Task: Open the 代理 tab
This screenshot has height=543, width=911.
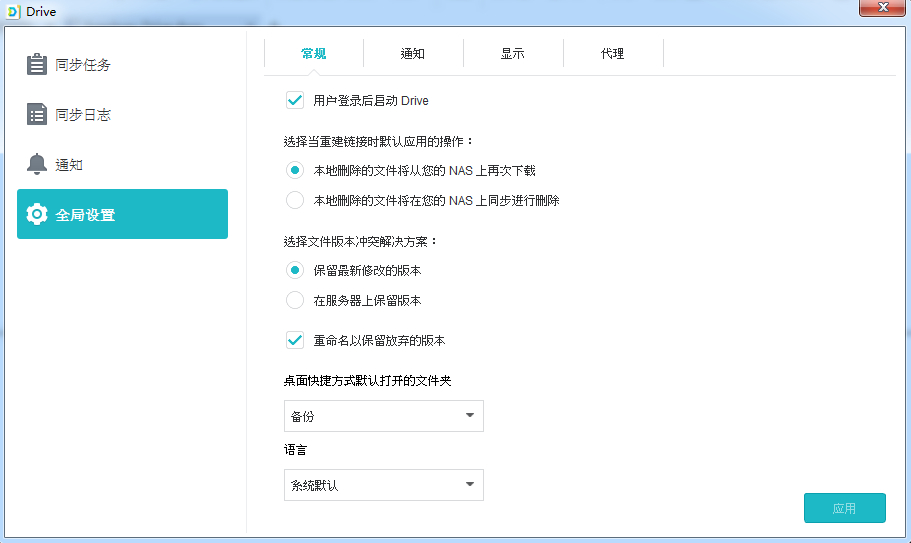Action: (x=613, y=54)
